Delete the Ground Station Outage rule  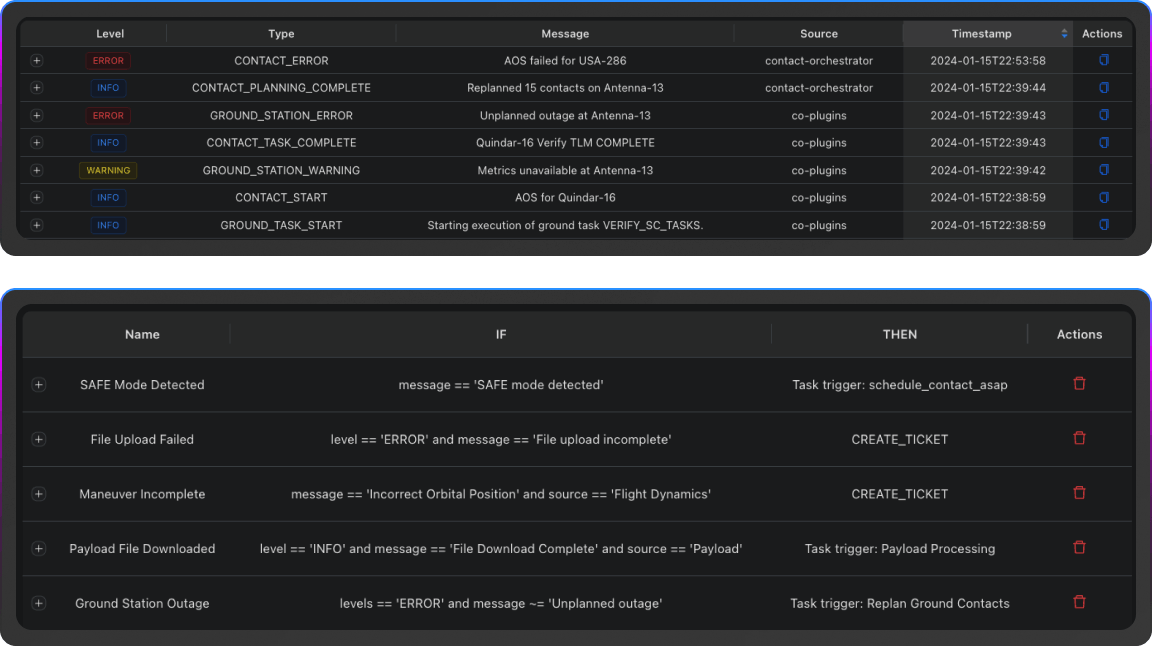tap(1079, 602)
